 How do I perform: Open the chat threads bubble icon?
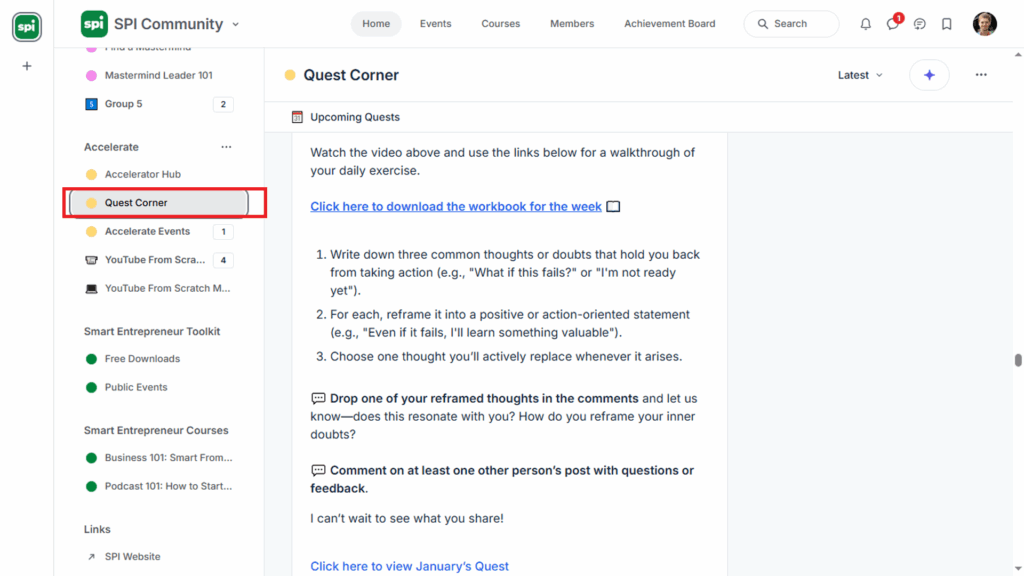(920, 24)
